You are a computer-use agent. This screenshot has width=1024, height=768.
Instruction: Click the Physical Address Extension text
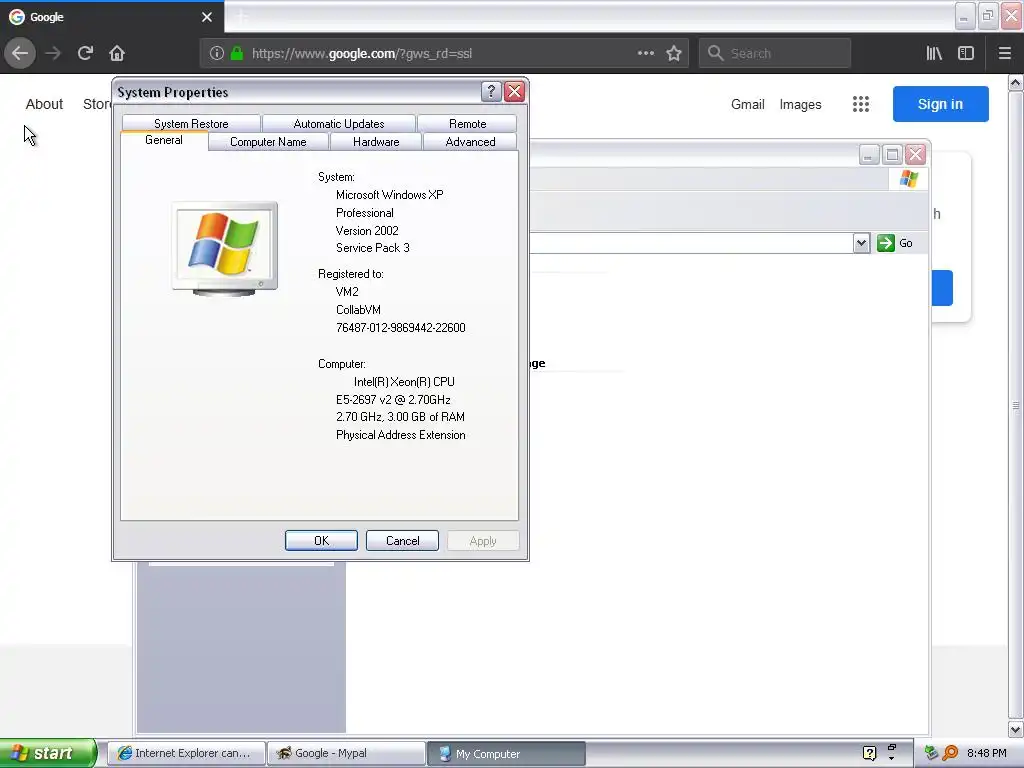pyautogui.click(x=400, y=435)
